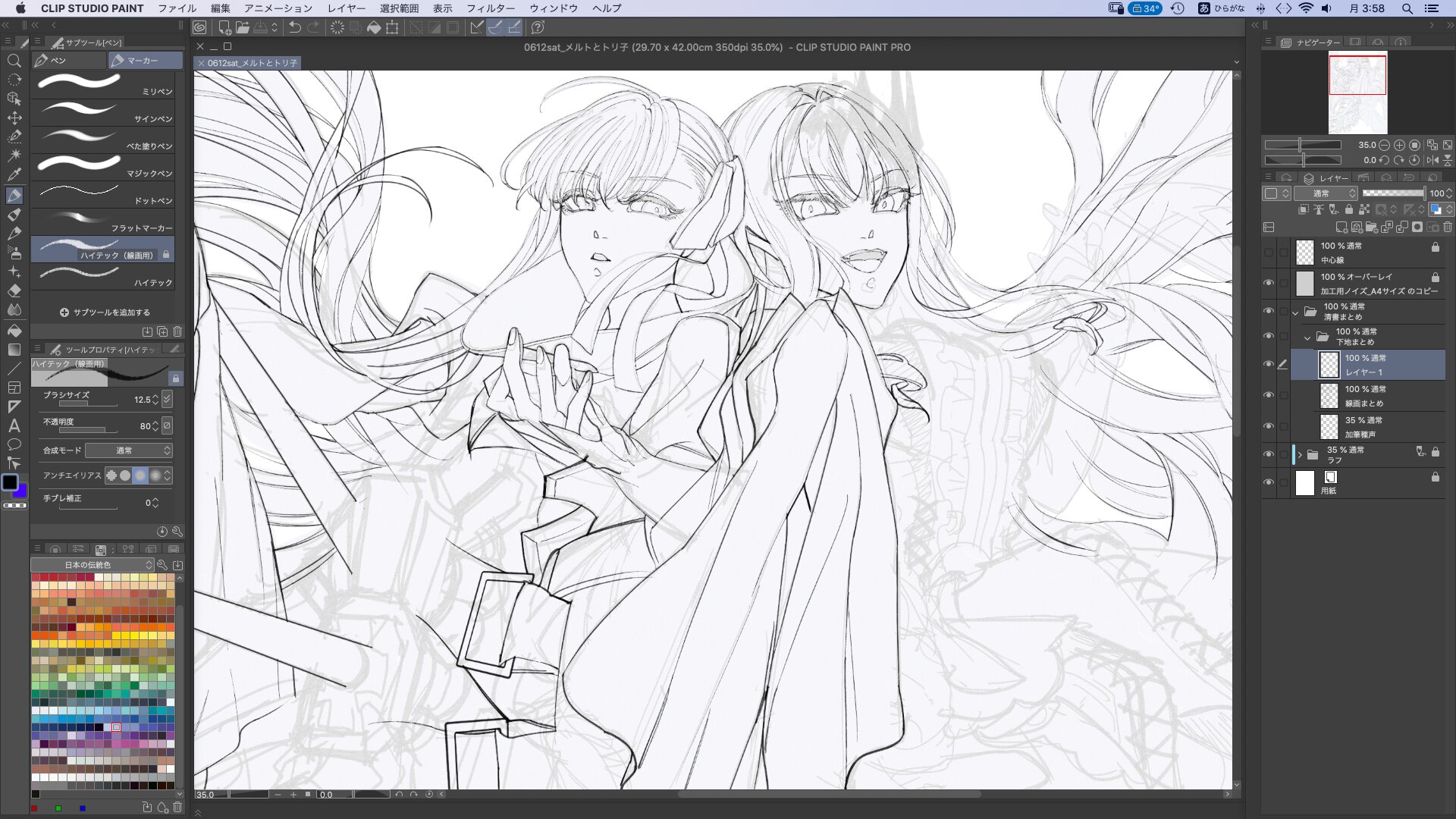Select the Fill bucket tool
The height and width of the screenshot is (819, 1456).
[x=14, y=330]
